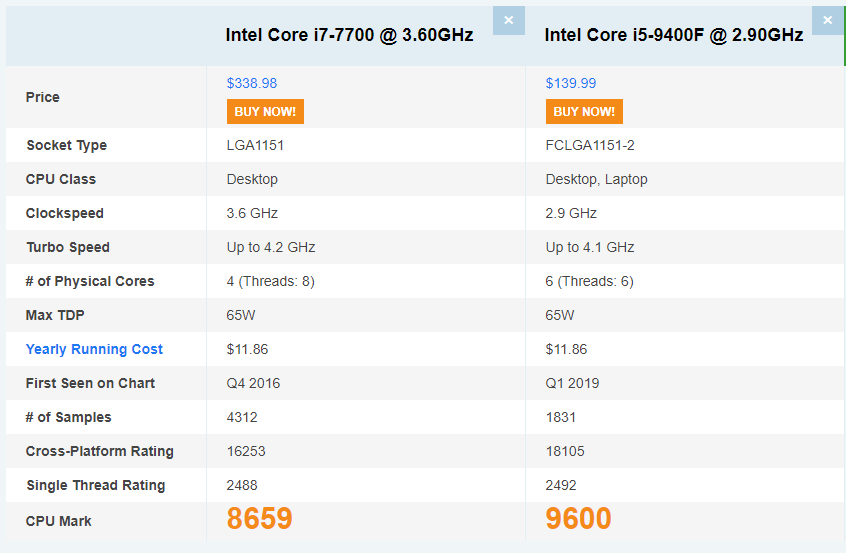This screenshot has width=846, height=553.
Task: Click the 8659 CPU Mark score
Action: pos(260,518)
